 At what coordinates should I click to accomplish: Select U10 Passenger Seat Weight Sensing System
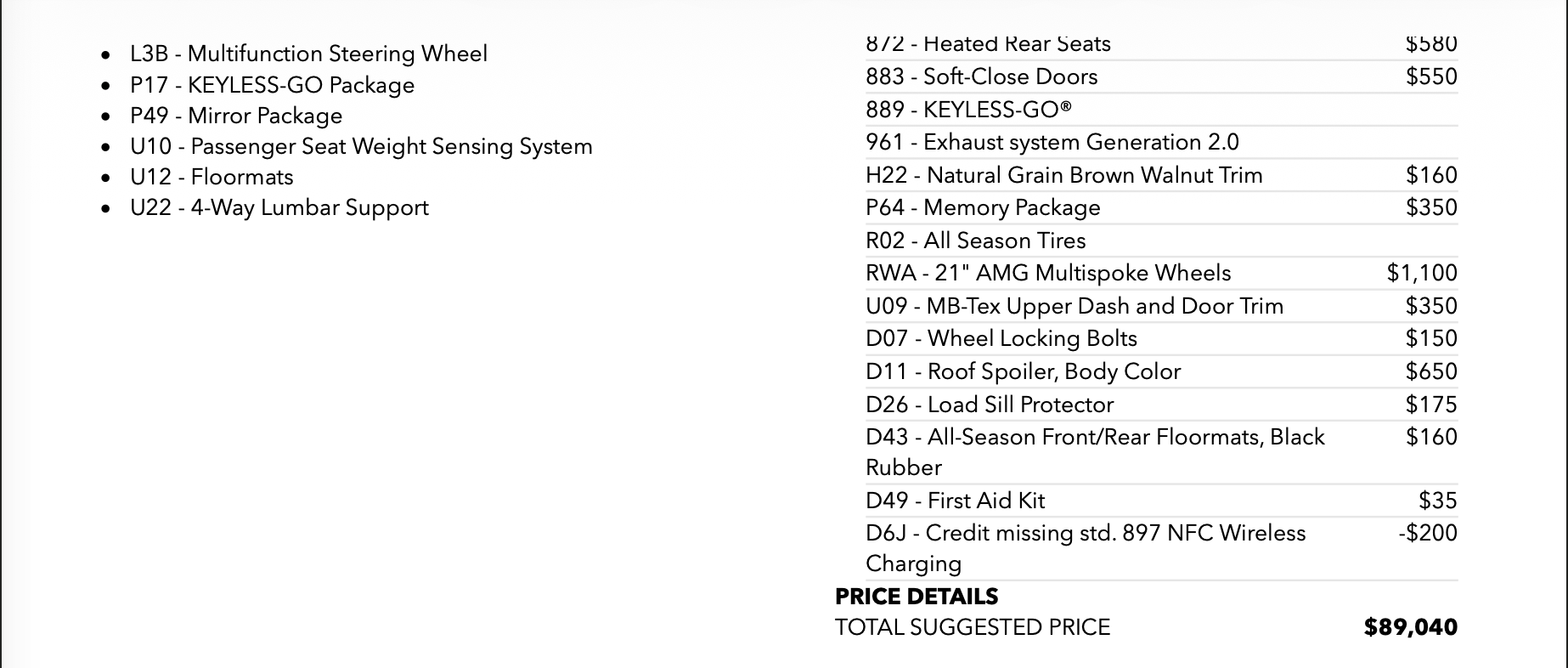coord(361,146)
